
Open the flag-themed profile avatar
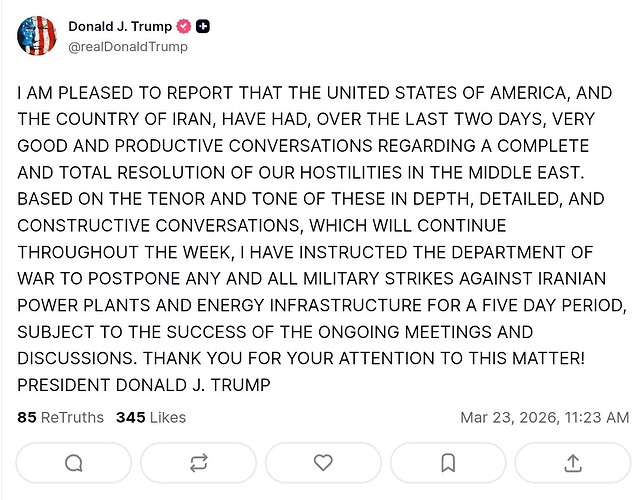(x=36, y=36)
